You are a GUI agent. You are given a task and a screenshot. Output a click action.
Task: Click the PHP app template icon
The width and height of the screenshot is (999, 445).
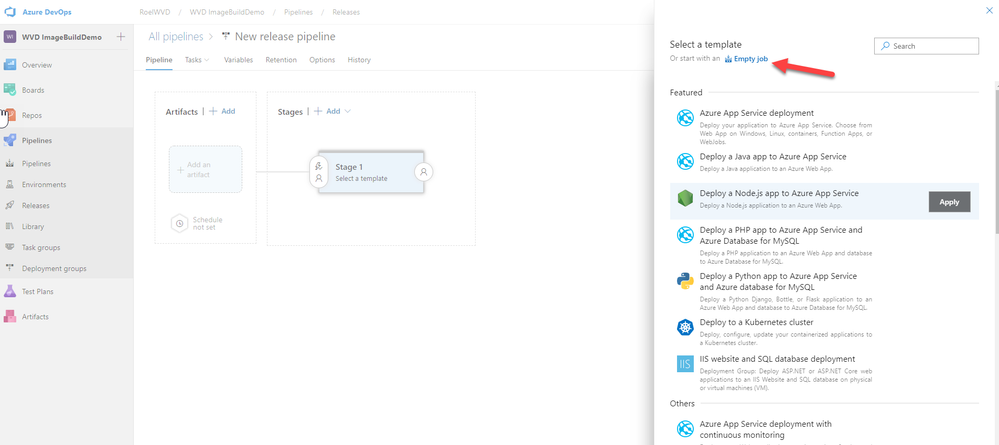(685, 235)
